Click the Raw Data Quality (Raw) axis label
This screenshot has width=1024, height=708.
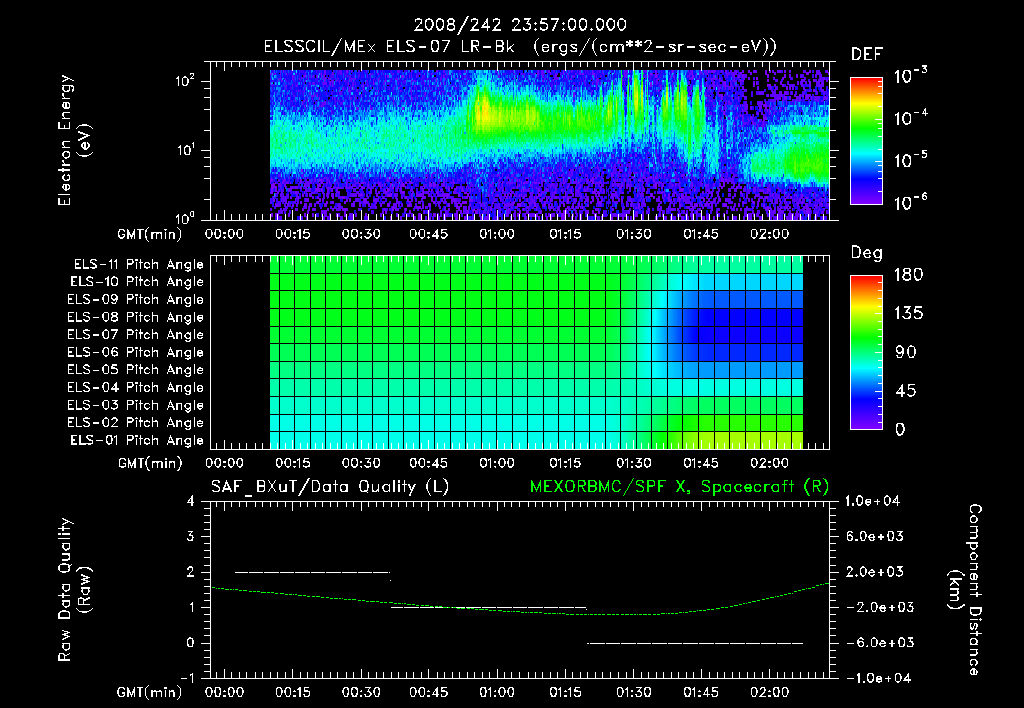(74, 590)
